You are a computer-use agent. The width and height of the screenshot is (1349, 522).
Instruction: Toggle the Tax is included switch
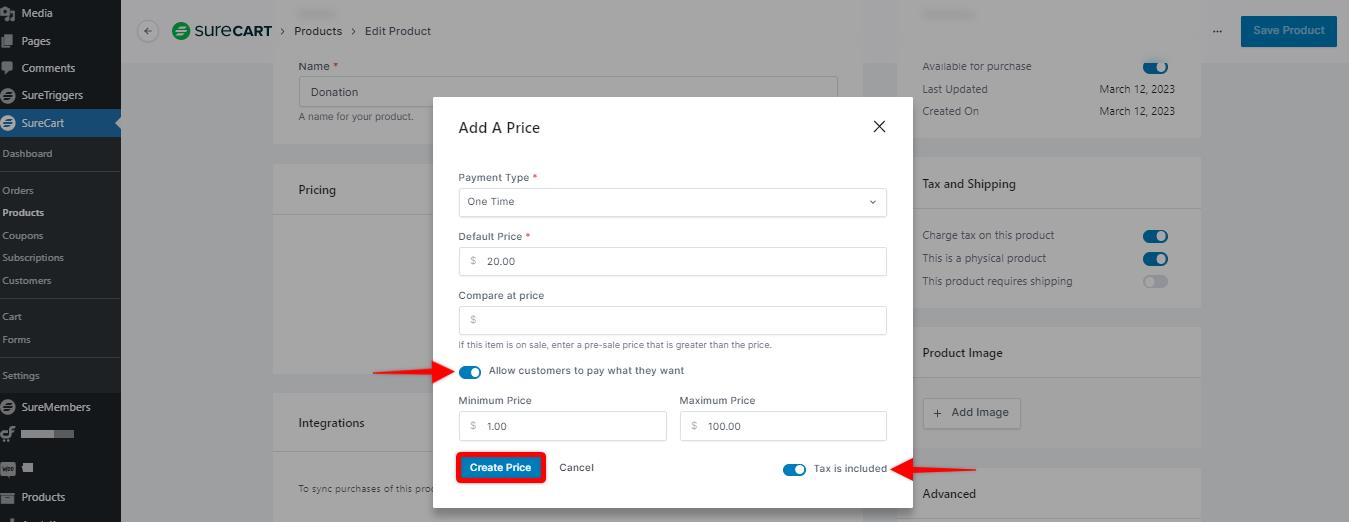coord(794,469)
